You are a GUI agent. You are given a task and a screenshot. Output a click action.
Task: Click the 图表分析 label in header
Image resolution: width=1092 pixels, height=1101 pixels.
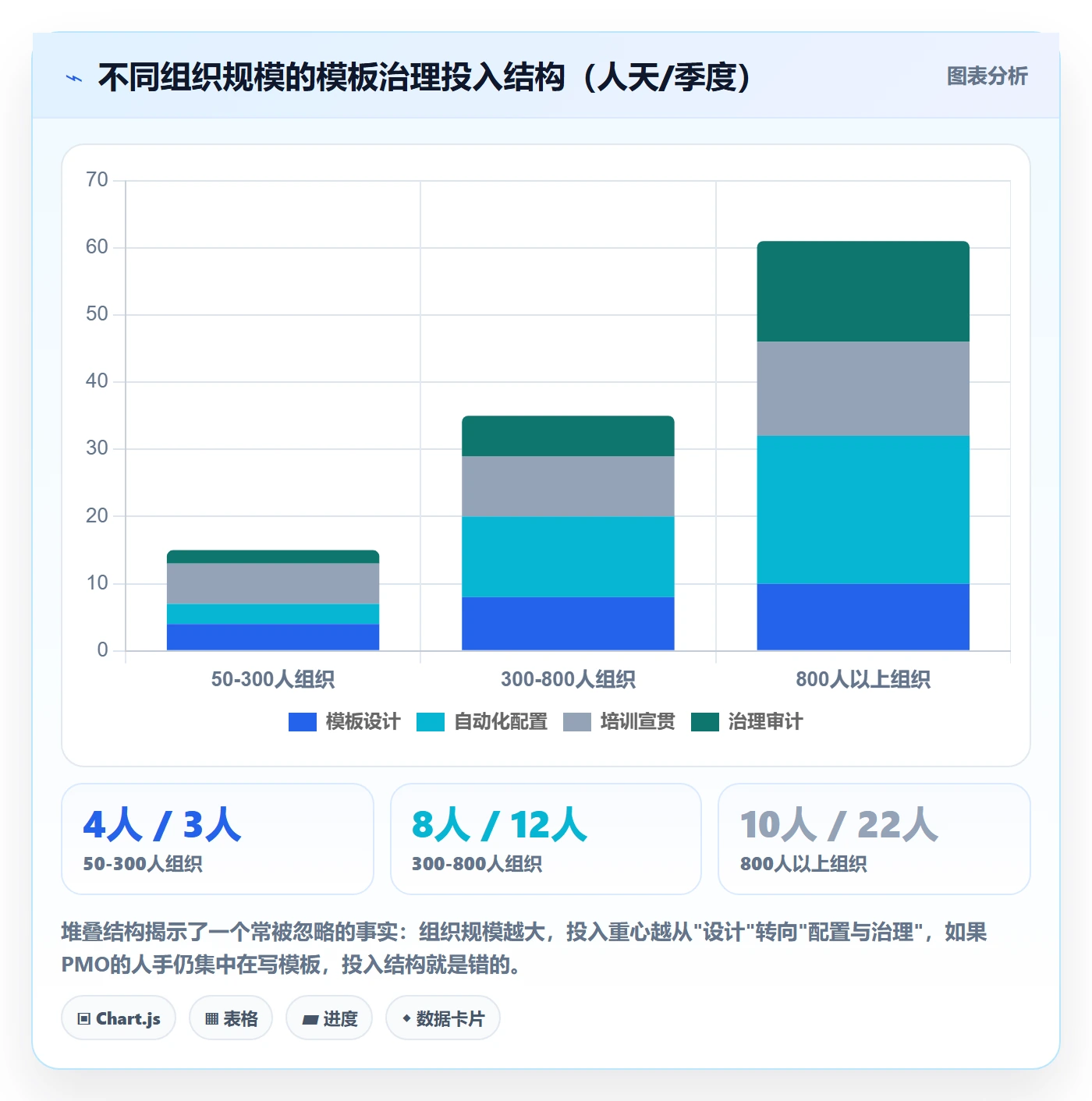(987, 76)
